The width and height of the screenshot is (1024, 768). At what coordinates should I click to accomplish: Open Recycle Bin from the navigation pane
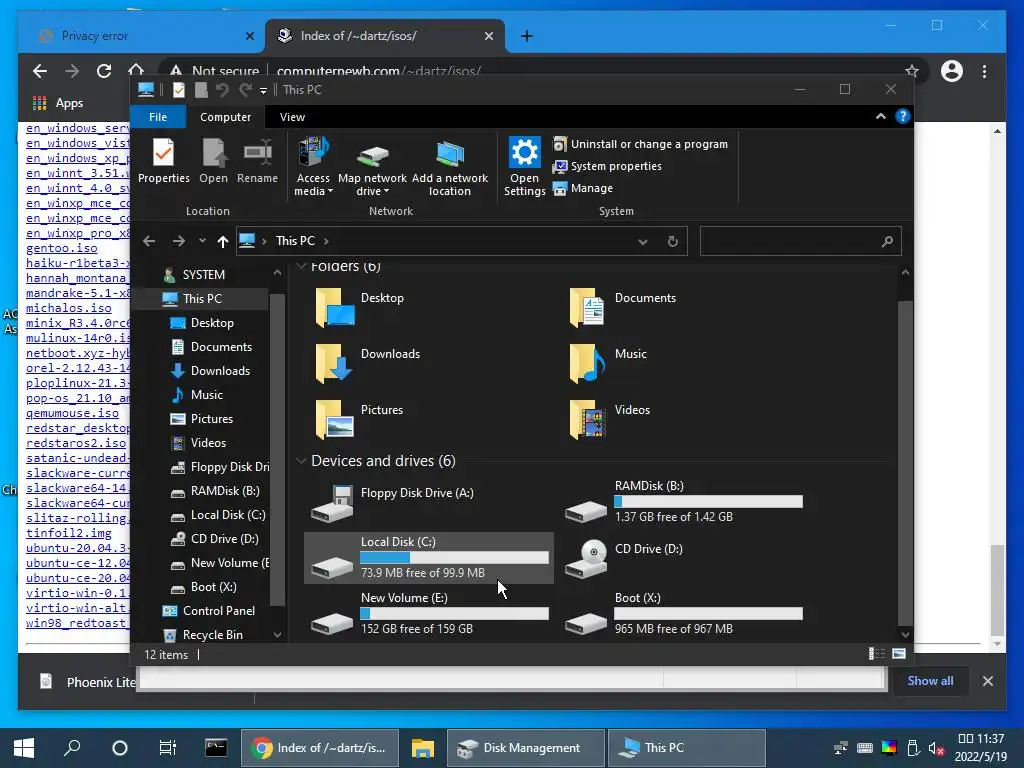click(213, 635)
